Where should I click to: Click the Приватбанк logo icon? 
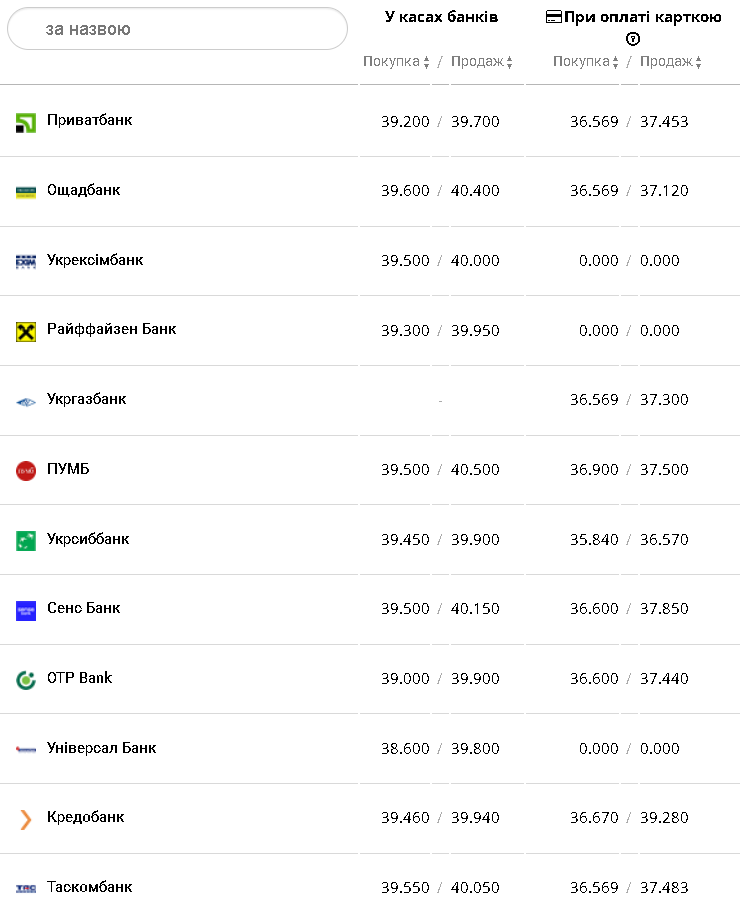[26, 122]
